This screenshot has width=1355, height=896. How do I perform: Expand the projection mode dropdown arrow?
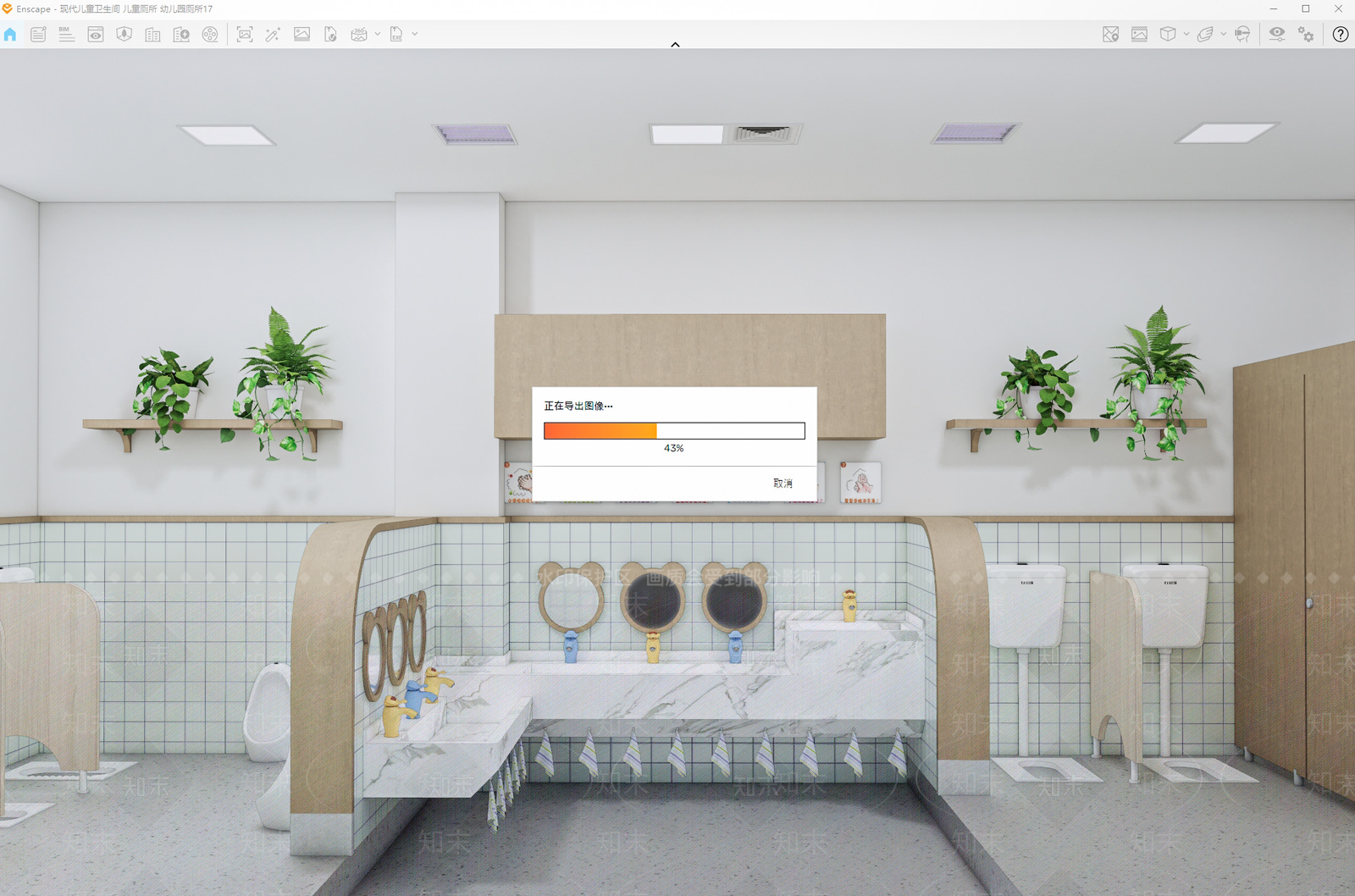click(x=1186, y=35)
